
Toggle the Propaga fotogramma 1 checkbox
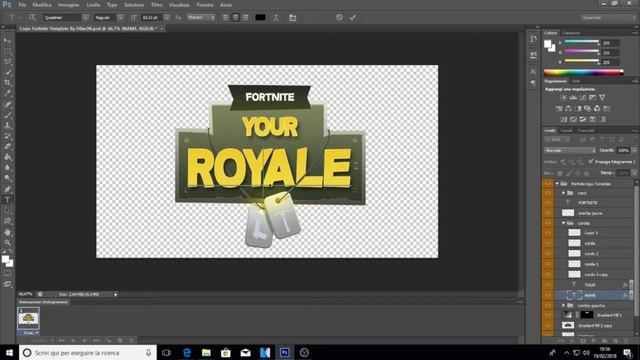coord(591,162)
